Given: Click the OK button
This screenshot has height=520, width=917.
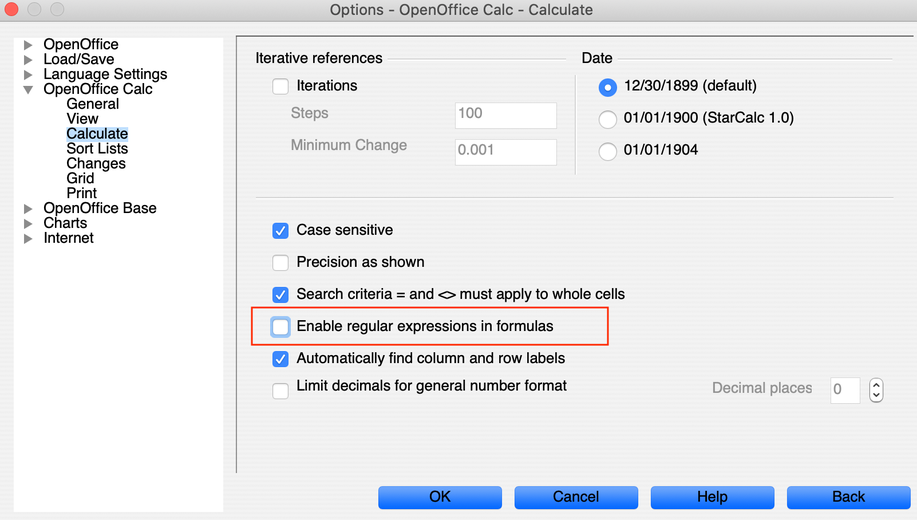Looking at the screenshot, I should point(440,497).
